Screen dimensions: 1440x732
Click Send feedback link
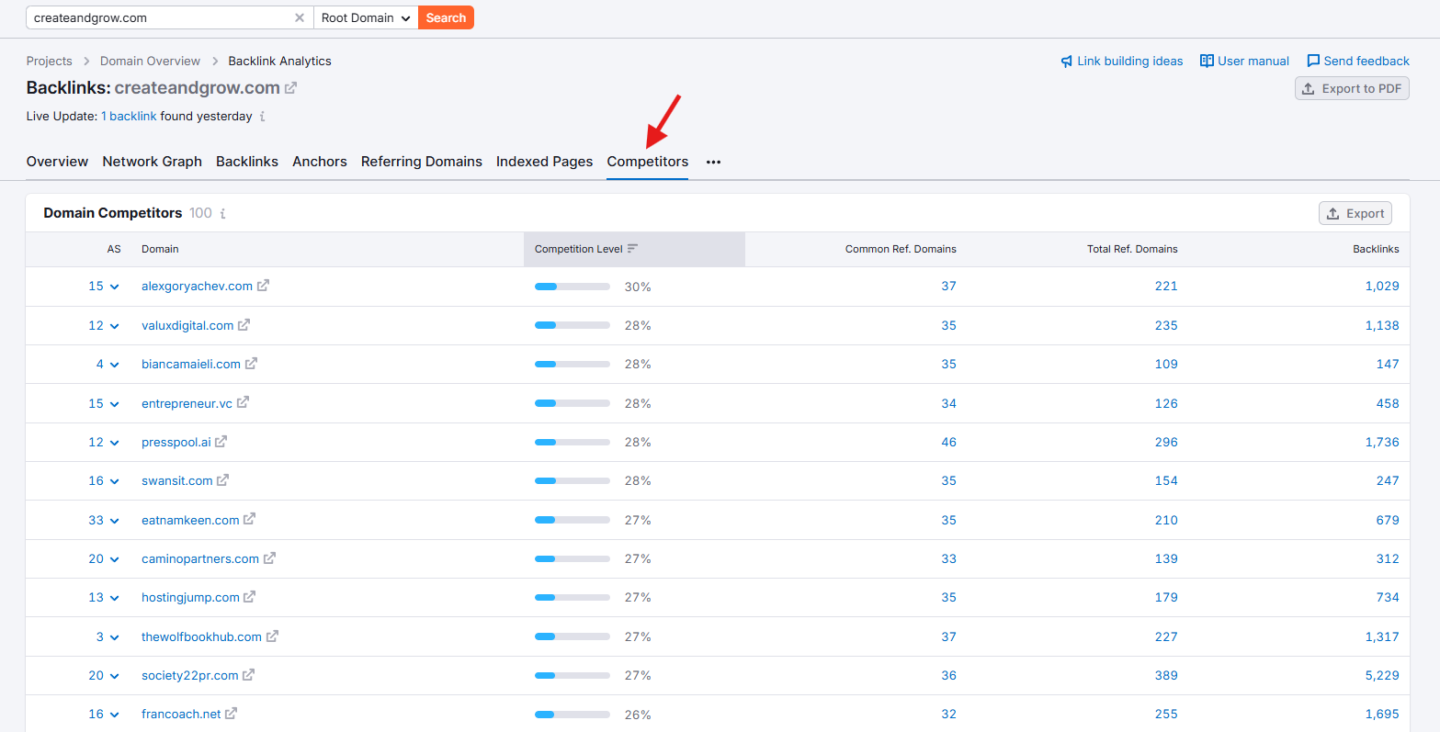1358,61
